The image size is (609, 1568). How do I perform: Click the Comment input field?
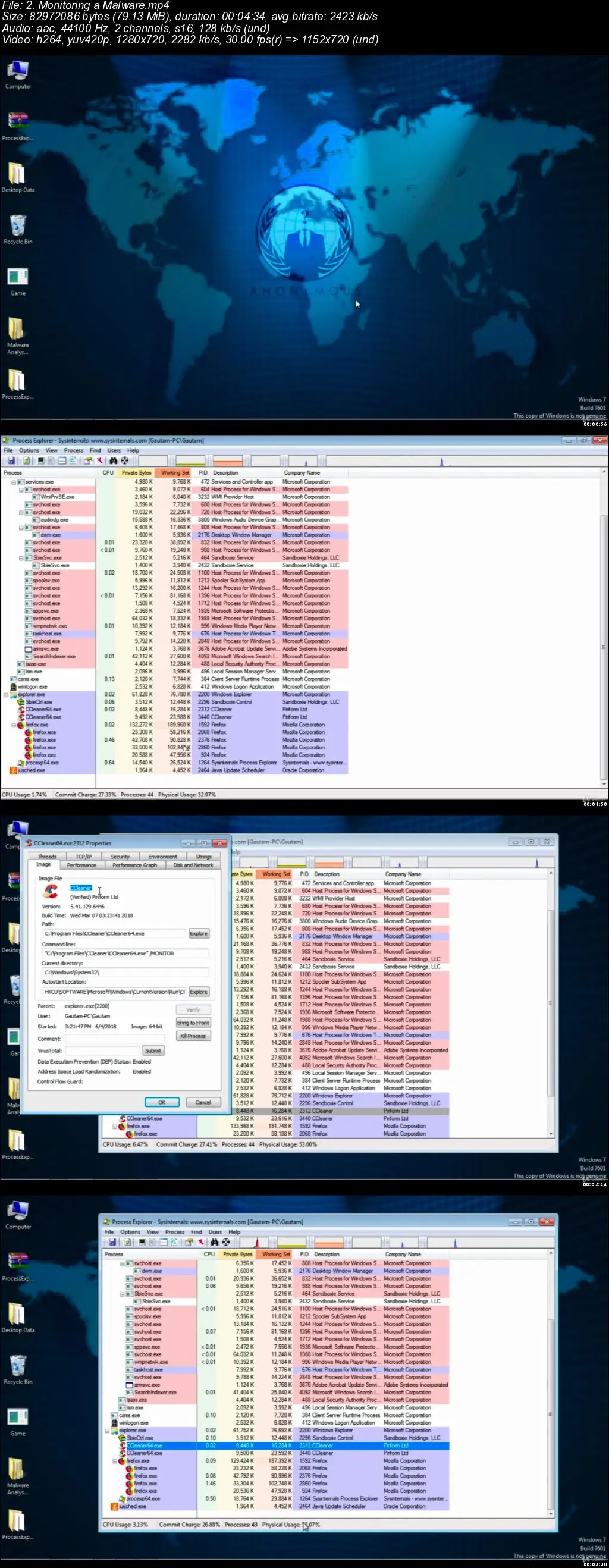click(115, 1039)
